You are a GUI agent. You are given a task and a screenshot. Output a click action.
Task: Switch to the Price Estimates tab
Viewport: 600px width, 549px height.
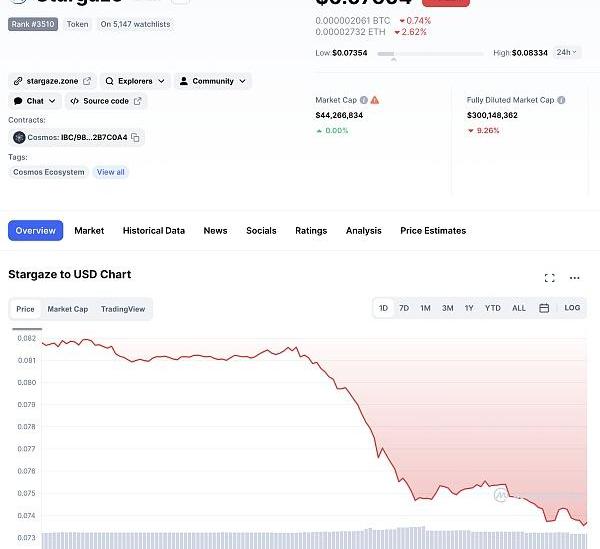pos(433,231)
